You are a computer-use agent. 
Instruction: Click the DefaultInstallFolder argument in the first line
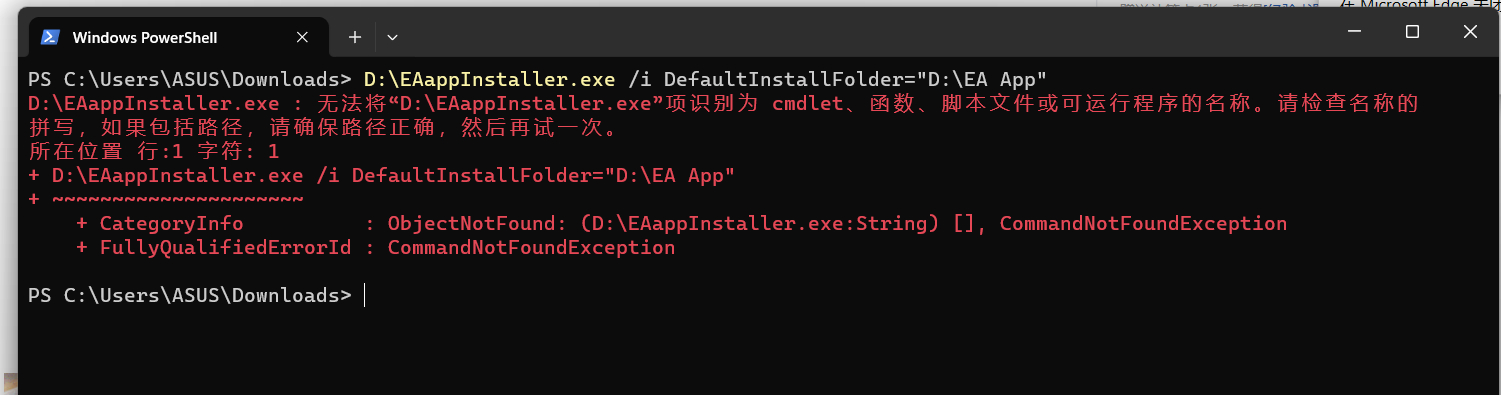click(855, 79)
